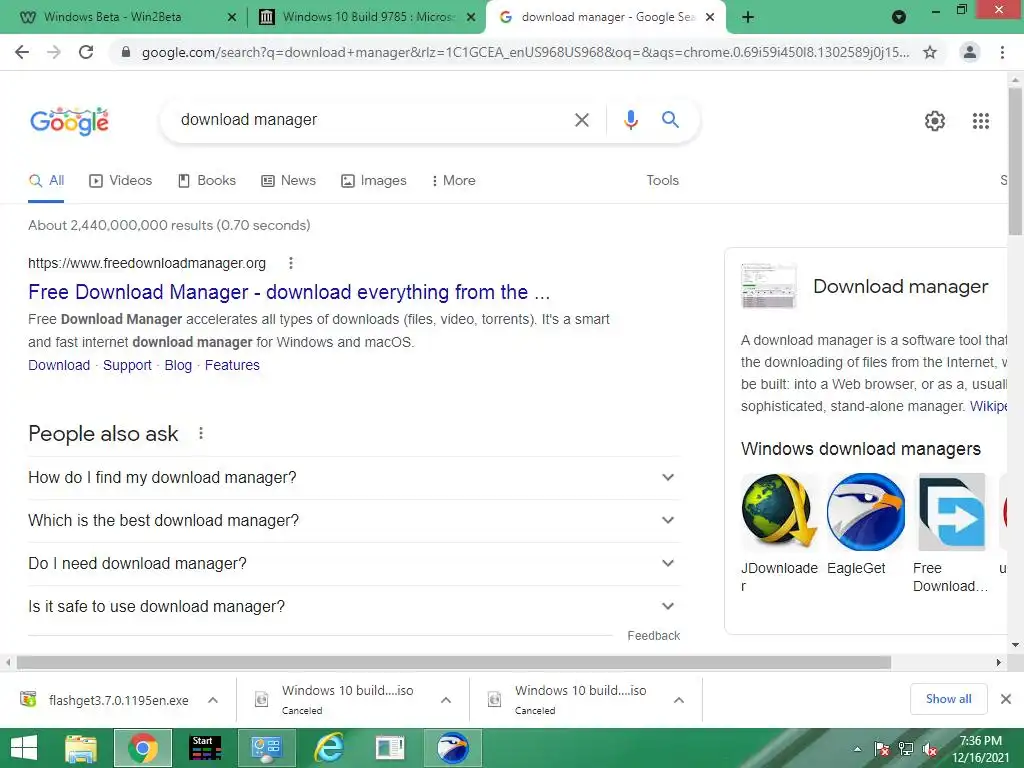
Task: Show hidden system tray icons
Action: click(857, 749)
